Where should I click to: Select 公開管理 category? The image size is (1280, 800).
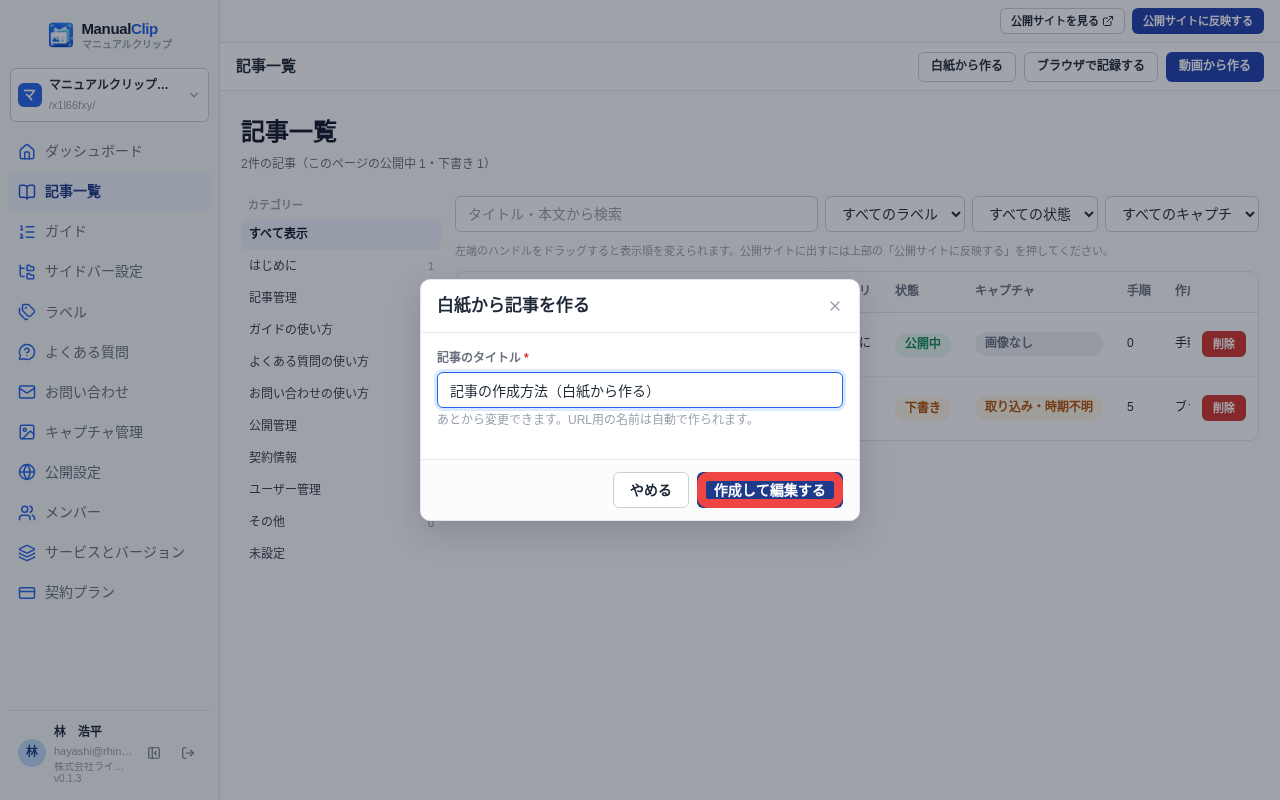pos(341,426)
